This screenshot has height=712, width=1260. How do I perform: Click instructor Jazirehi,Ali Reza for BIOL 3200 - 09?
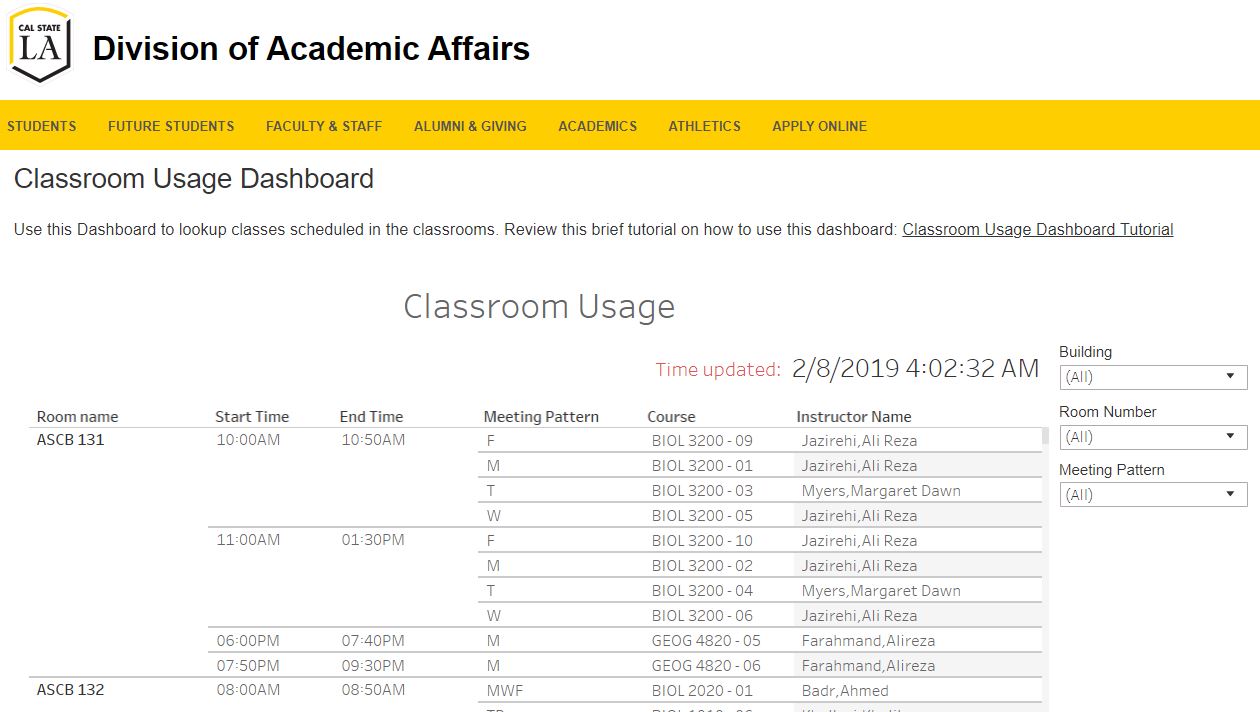click(x=859, y=440)
